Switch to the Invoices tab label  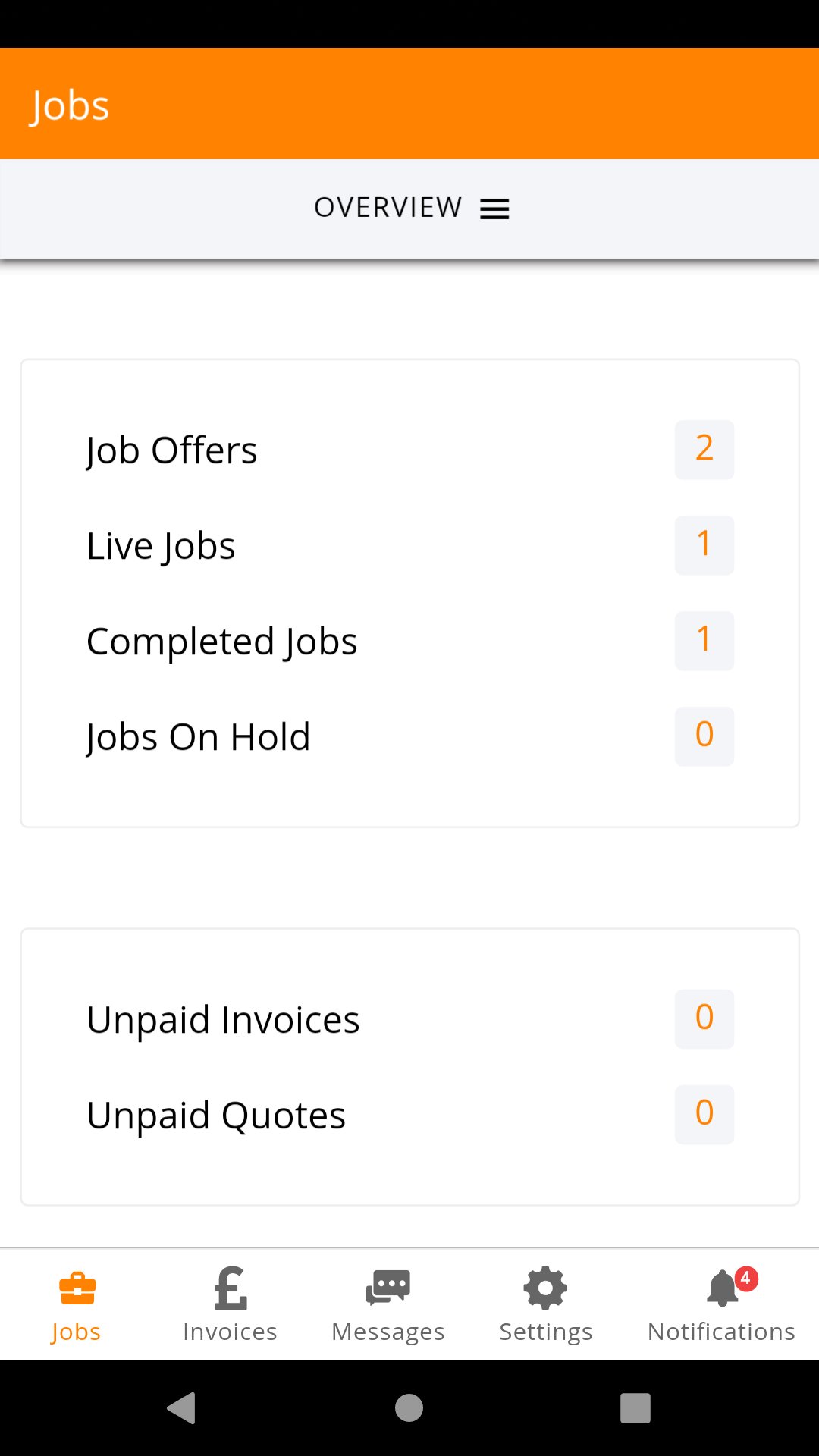(x=230, y=1332)
